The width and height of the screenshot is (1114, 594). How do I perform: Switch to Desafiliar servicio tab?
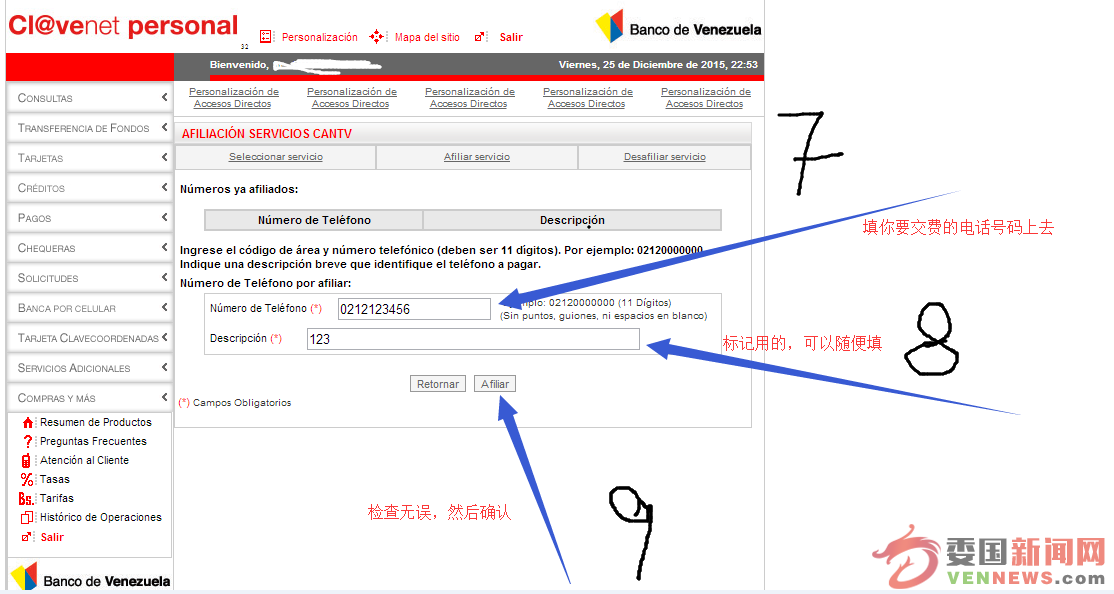(x=665, y=157)
